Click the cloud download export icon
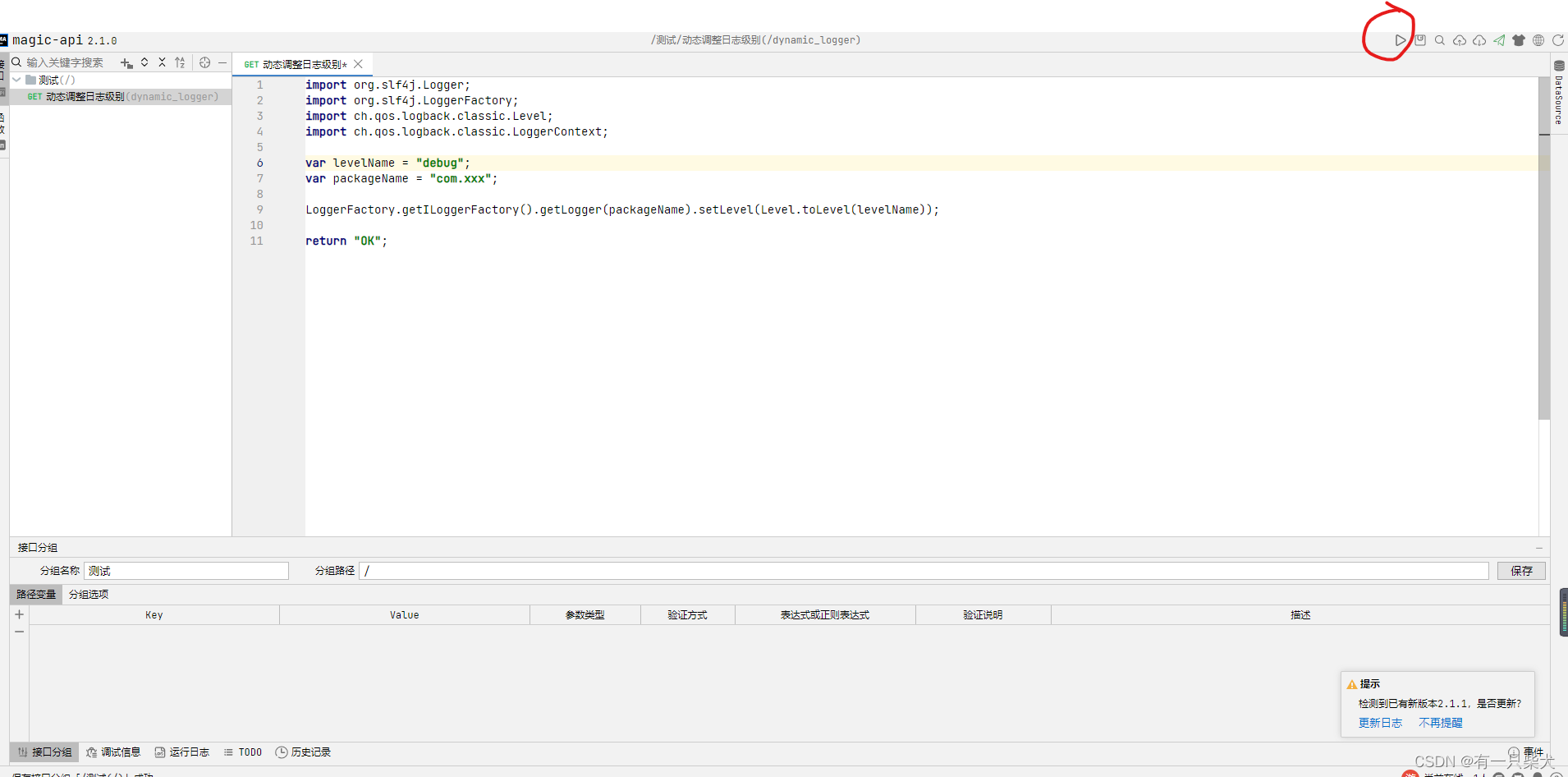 pos(1479,40)
